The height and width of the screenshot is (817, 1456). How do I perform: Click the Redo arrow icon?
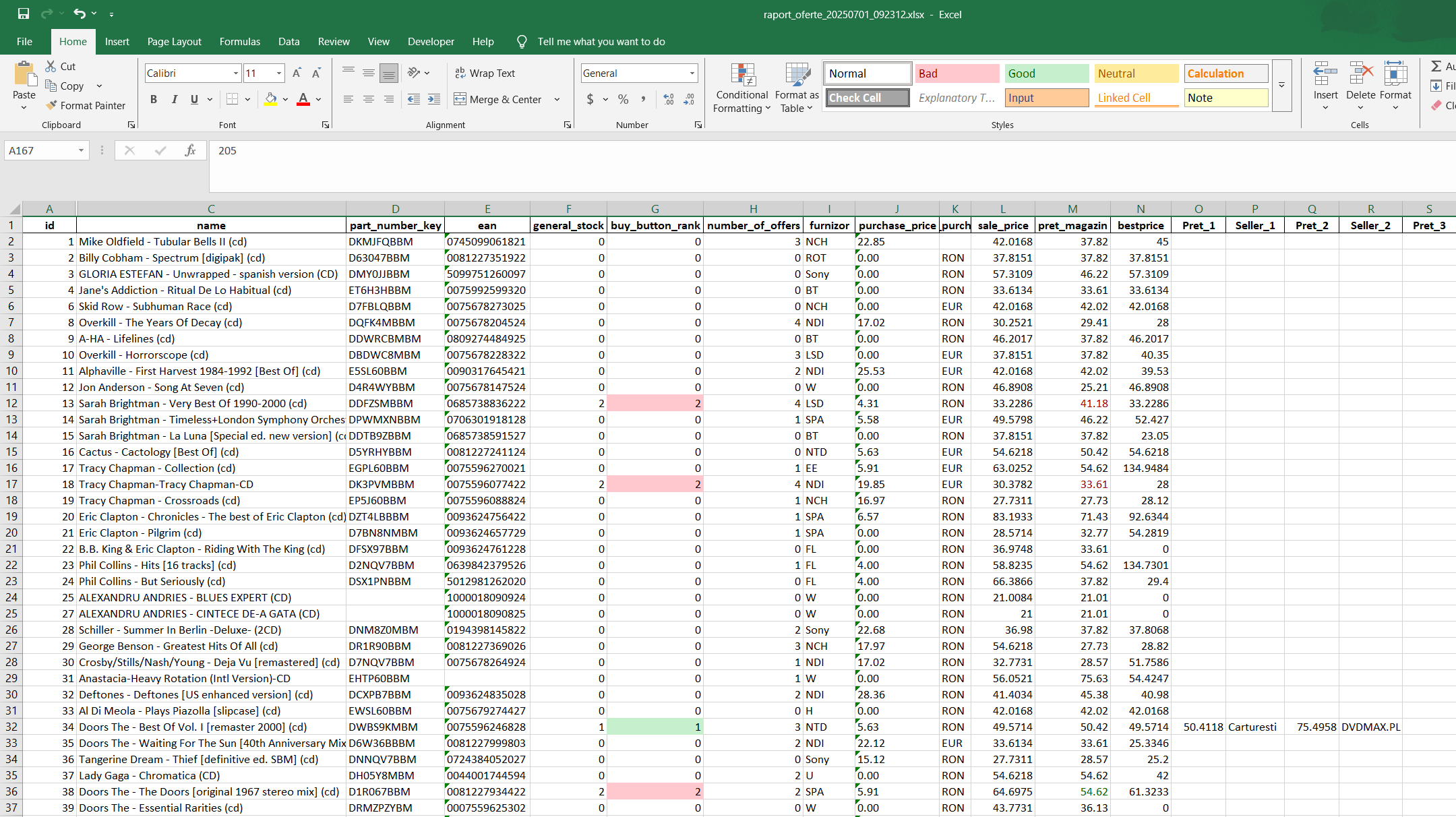click(47, 13)
